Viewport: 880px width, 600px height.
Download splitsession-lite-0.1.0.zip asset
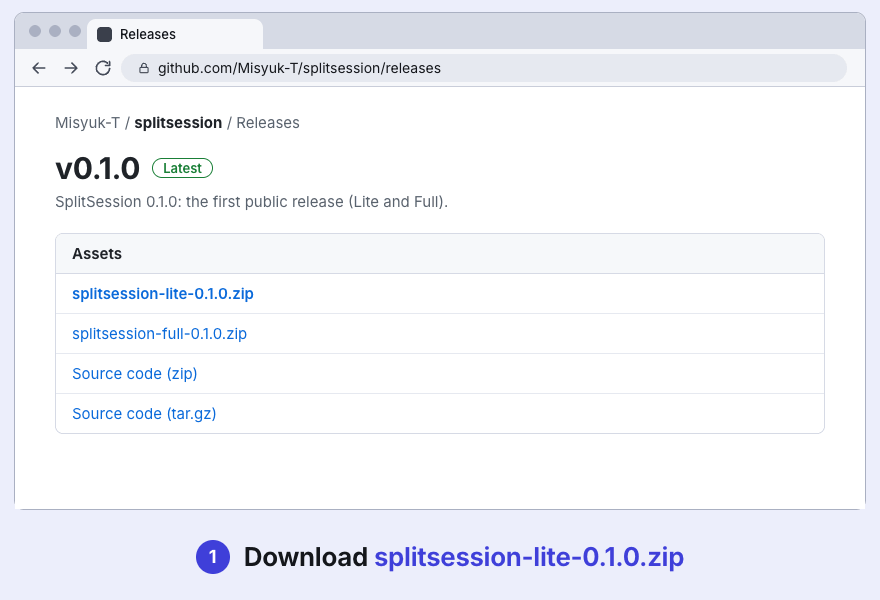[163, 294]
